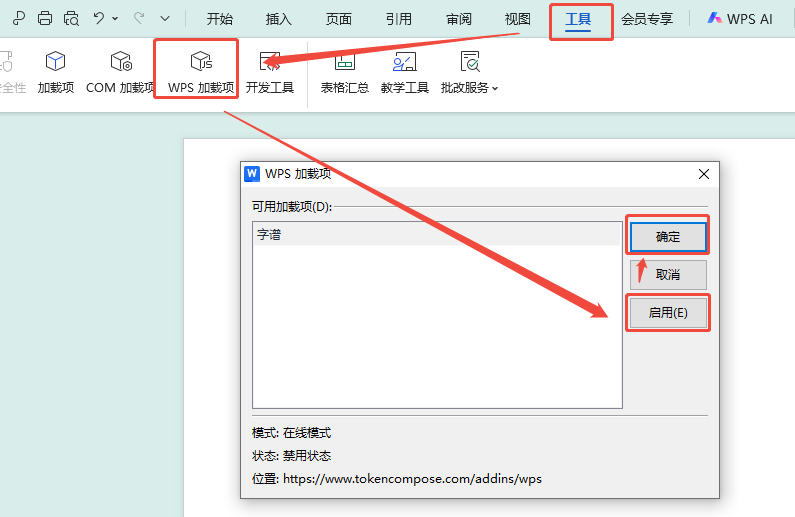Expand the 批改服务 dropdown
The height and width of the screenshot is (517, 795).
470,72
